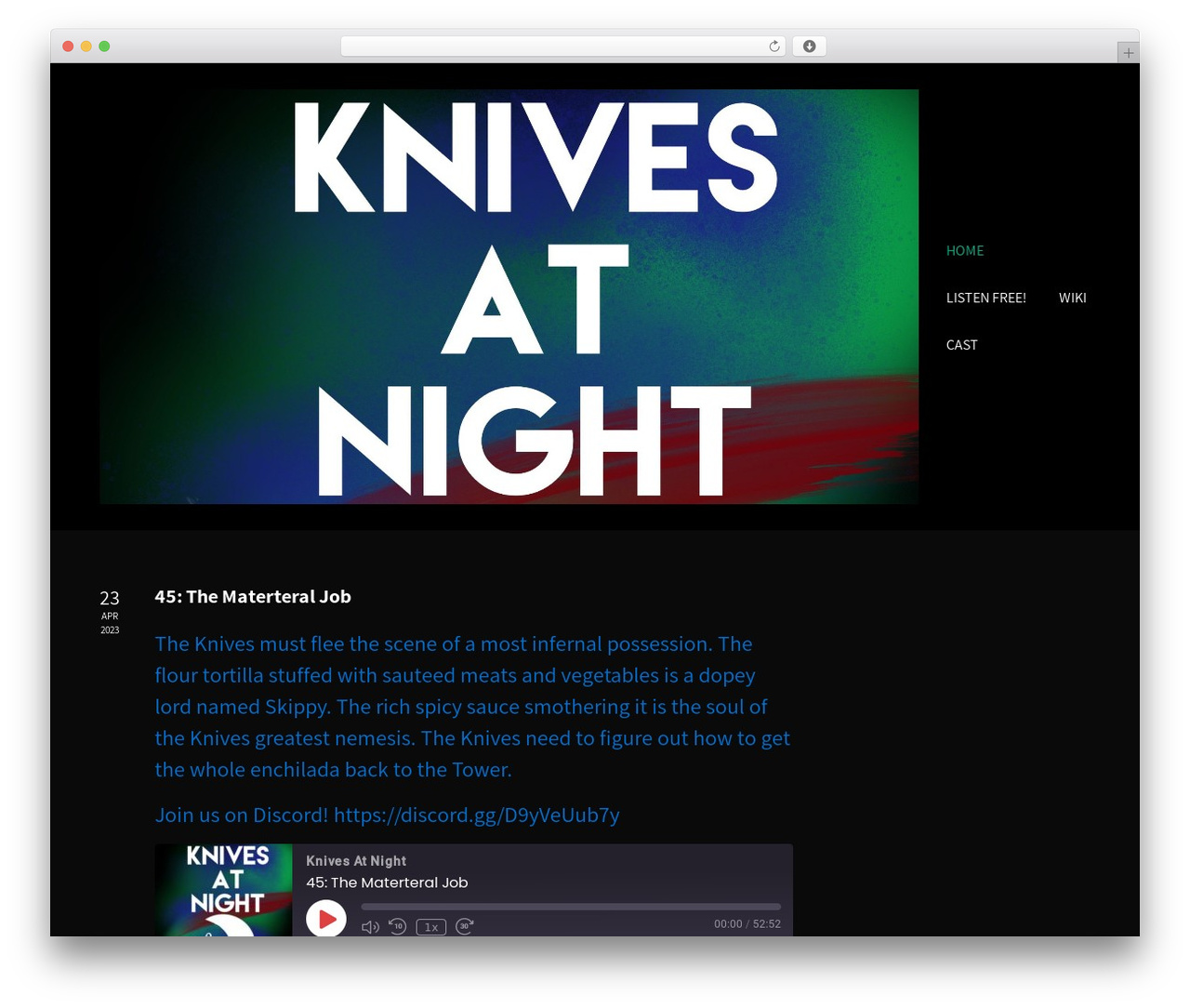
Task: Open the CAST menu item
Action: pos(962,345)
